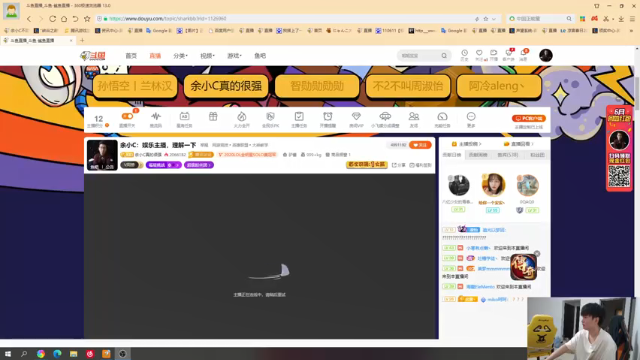
Task: Open the streamer task checklist icon
Action: pos(299,117)
